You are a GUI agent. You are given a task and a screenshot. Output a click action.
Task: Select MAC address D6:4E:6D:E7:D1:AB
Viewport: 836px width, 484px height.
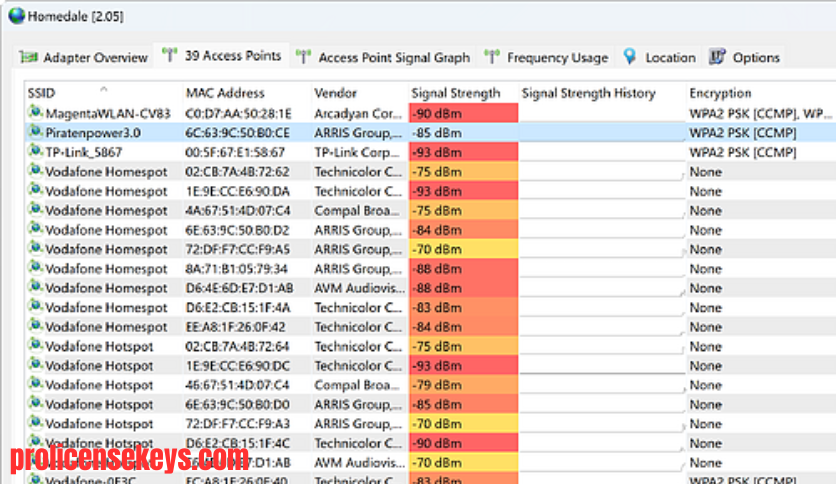coord(239,288)
